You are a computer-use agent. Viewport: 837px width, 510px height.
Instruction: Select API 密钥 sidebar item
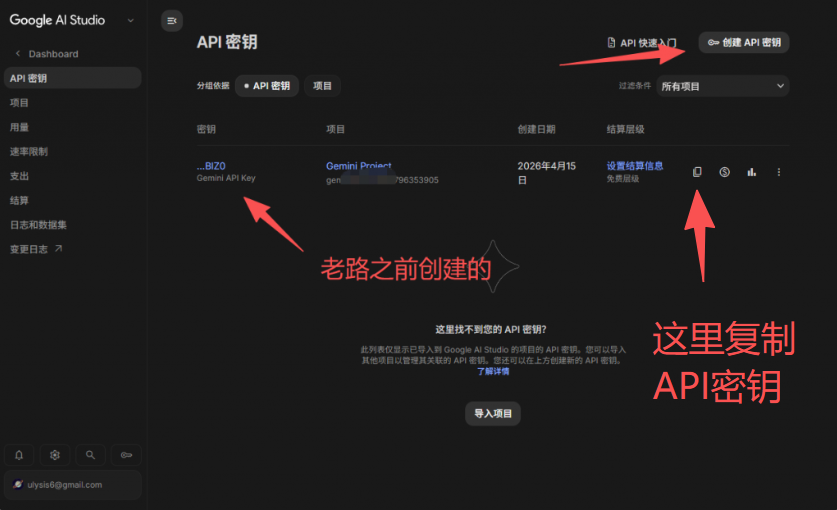pos(73,78)
